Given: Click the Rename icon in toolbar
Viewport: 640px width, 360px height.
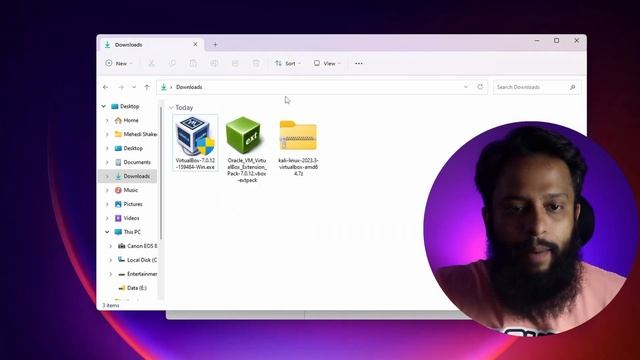Looking at the screenshot, I should pos(214,63).
